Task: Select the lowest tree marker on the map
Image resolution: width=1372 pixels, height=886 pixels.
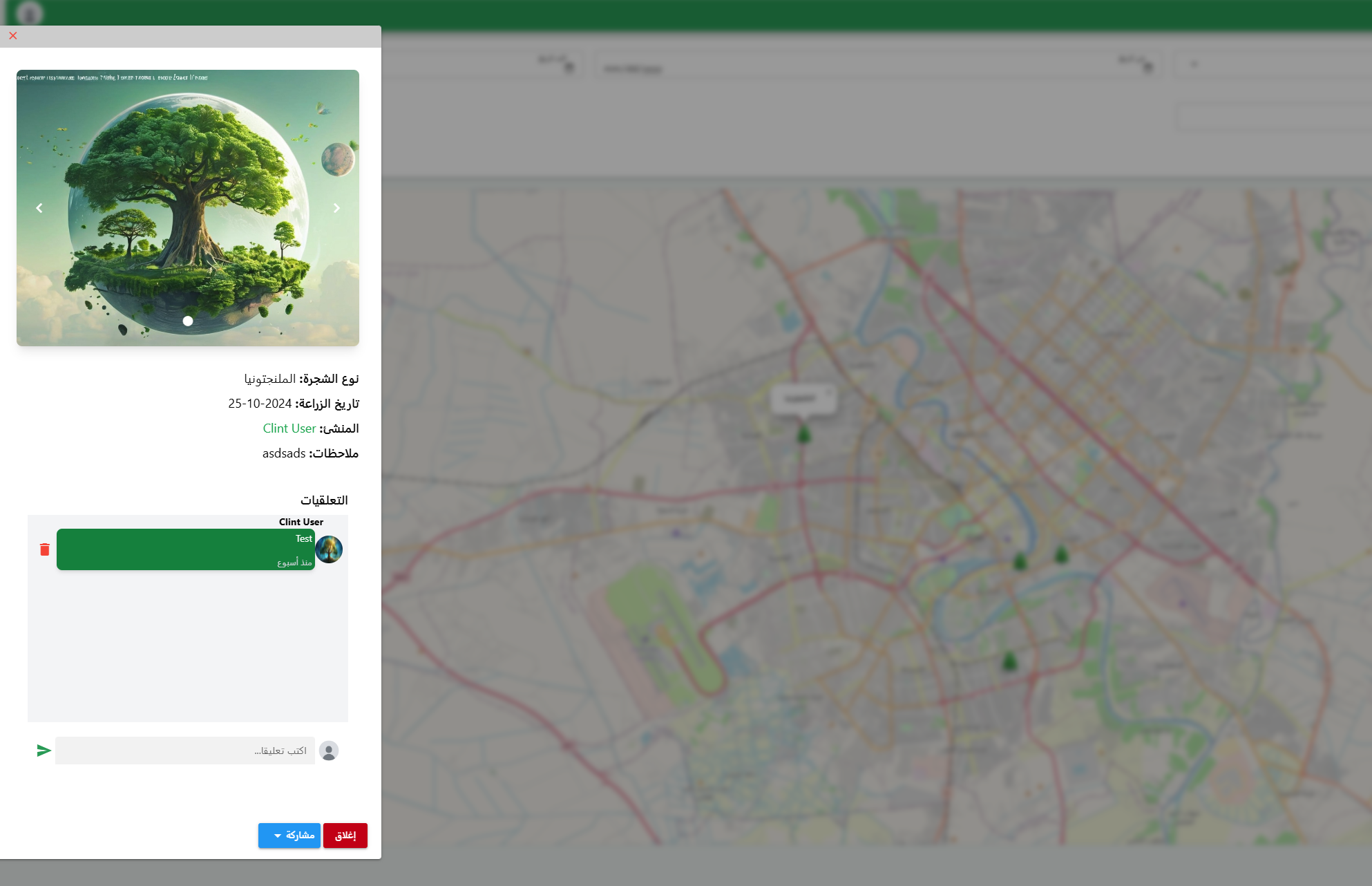Action: click(x=1010, y=661)
